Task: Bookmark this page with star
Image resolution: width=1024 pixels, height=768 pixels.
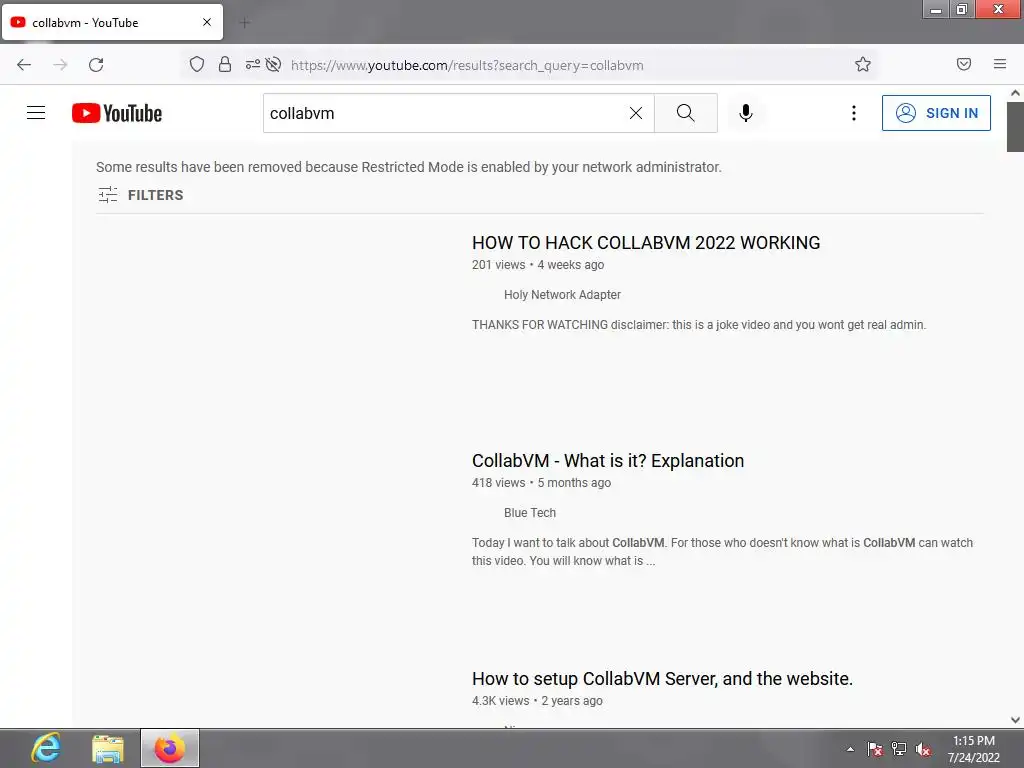Action: (863, 64)
